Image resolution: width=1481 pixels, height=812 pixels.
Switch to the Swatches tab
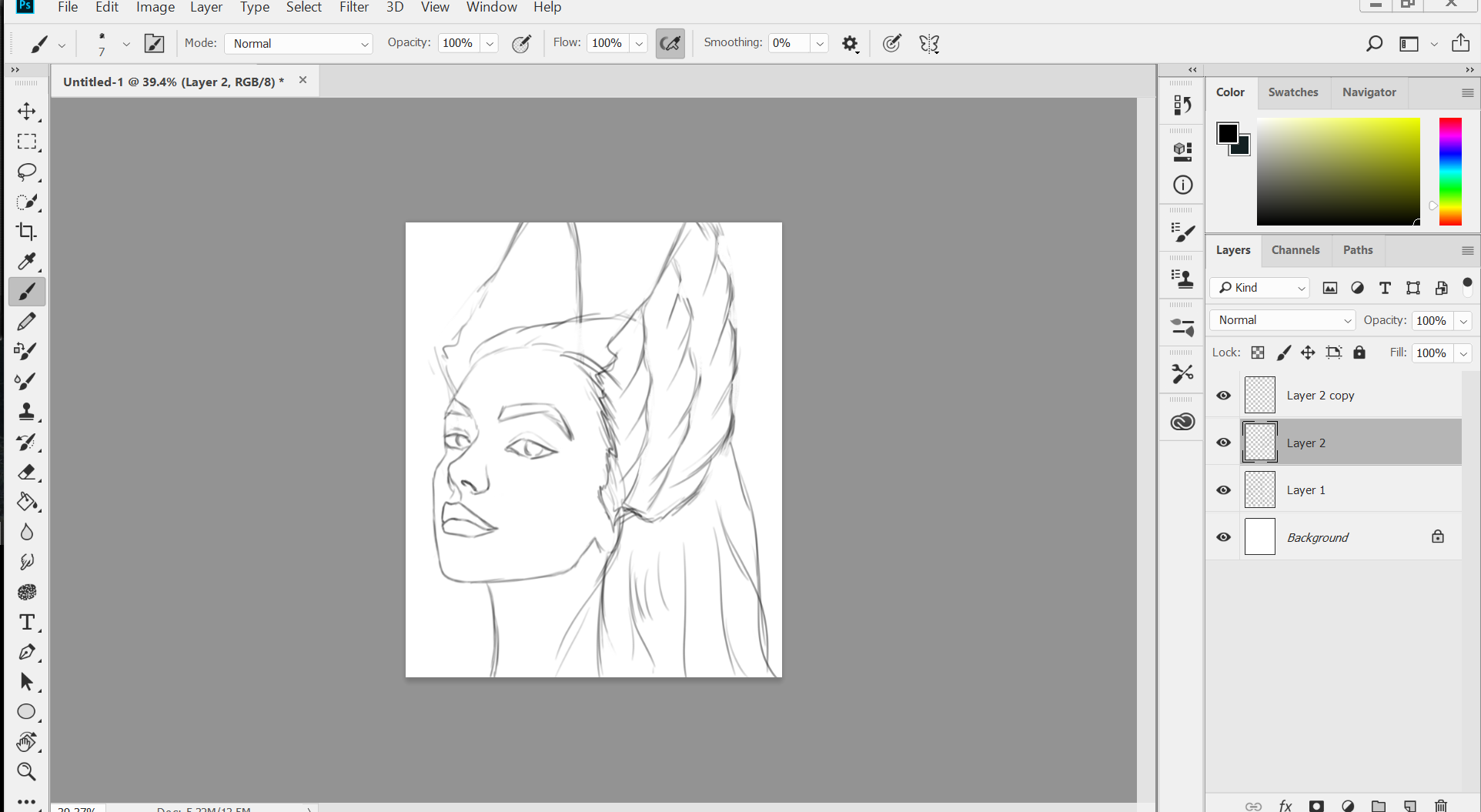tap(1292, 92)
